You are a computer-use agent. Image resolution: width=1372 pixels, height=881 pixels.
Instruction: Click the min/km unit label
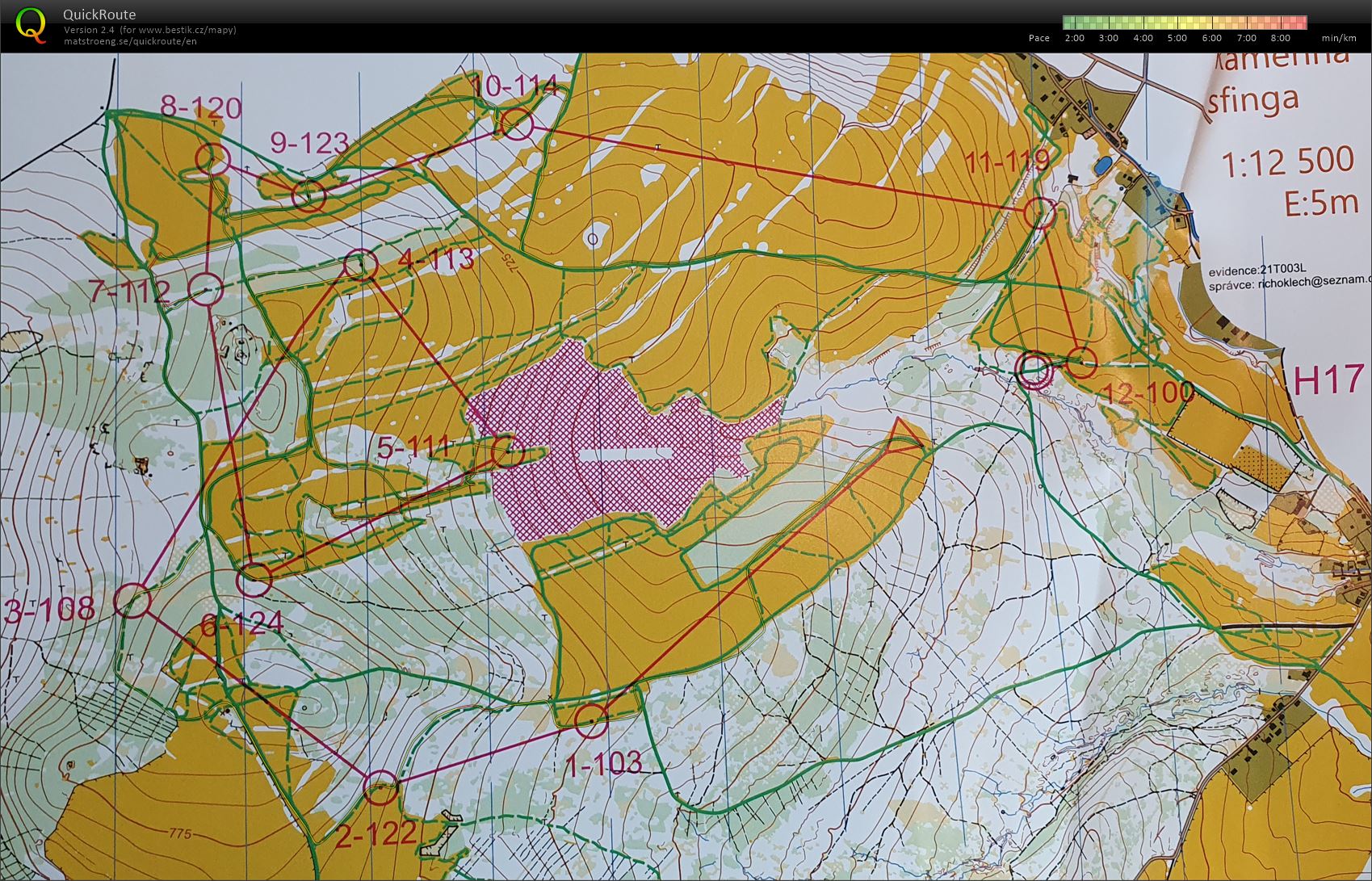pyautogui.click(x=1339, y=38)
